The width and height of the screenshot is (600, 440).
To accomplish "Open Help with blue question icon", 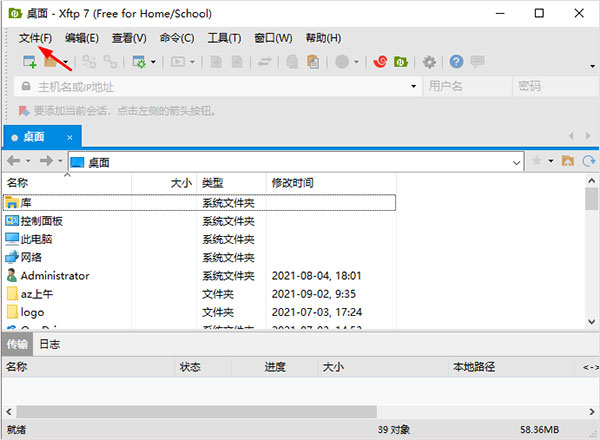I will 456,62.
